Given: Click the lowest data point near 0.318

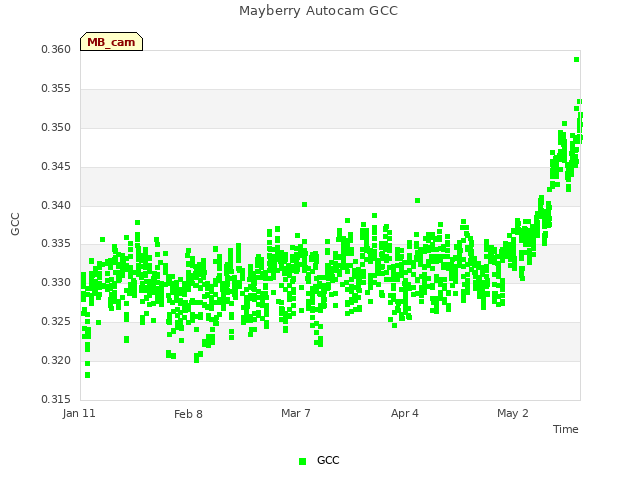Looking at the screenshot, I should pos(87,375).
